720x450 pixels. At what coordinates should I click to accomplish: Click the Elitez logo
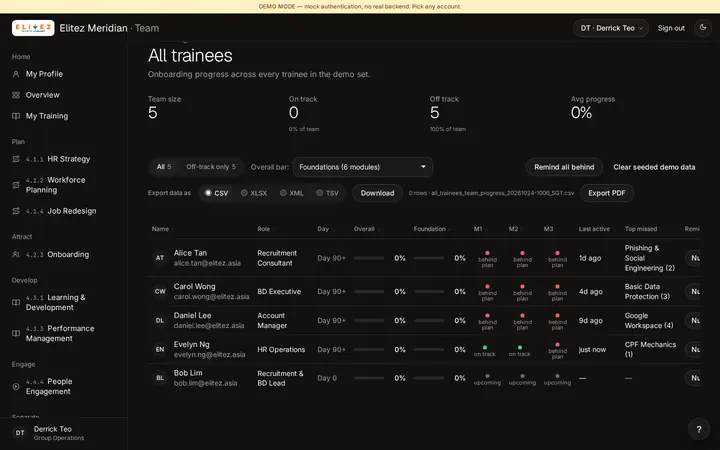click(x=33, y=28)
